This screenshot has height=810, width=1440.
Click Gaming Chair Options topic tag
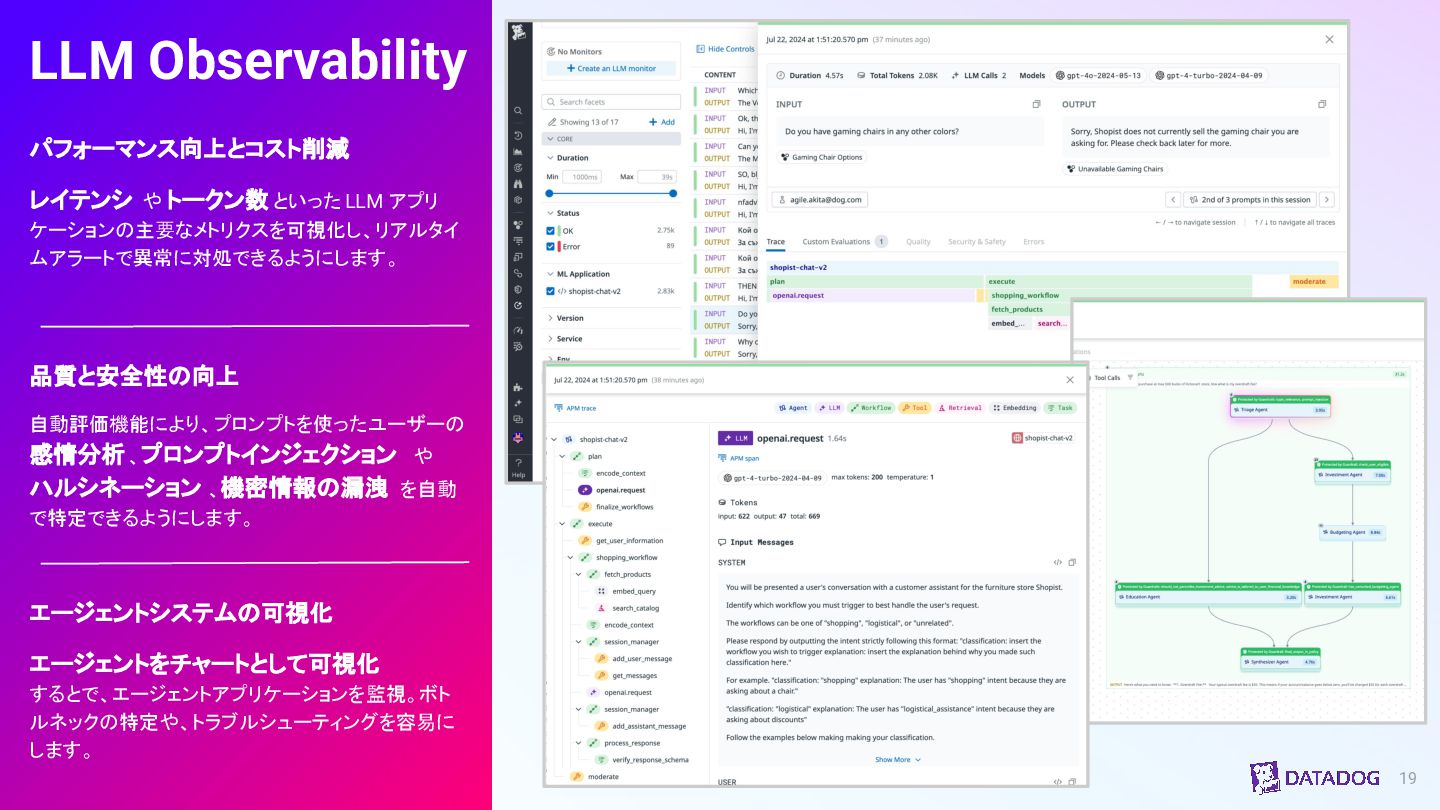821,157
